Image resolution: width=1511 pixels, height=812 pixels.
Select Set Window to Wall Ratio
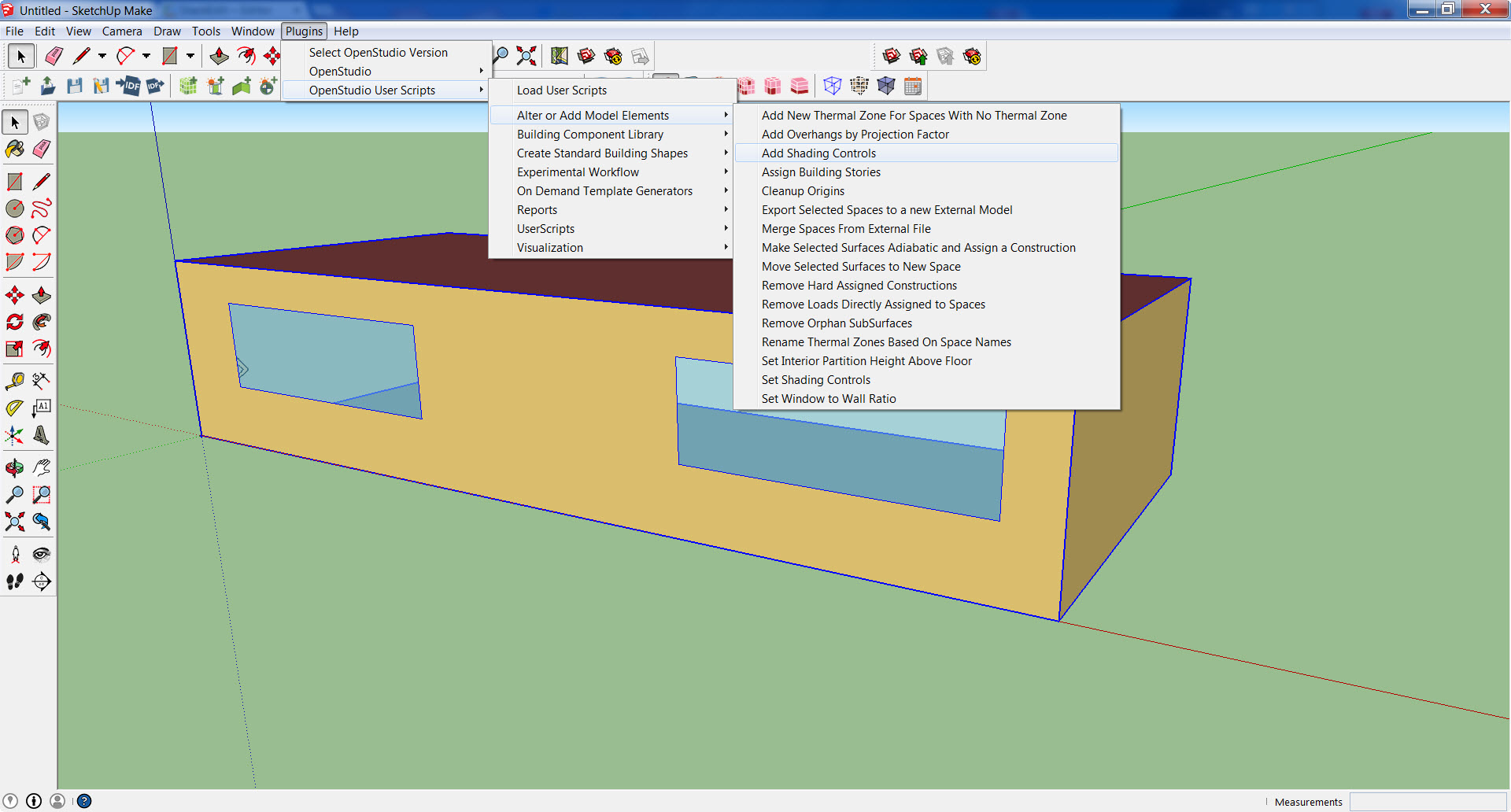829,399
